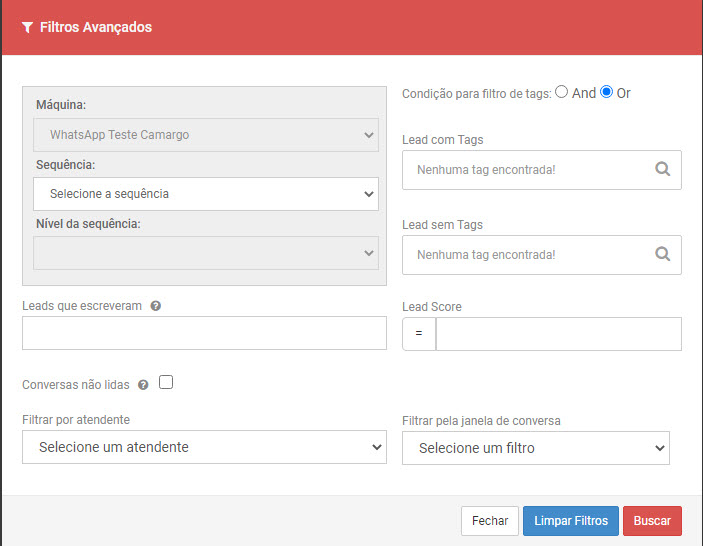
Task: Click the Lead Score value input
Action: click(558, 334)
